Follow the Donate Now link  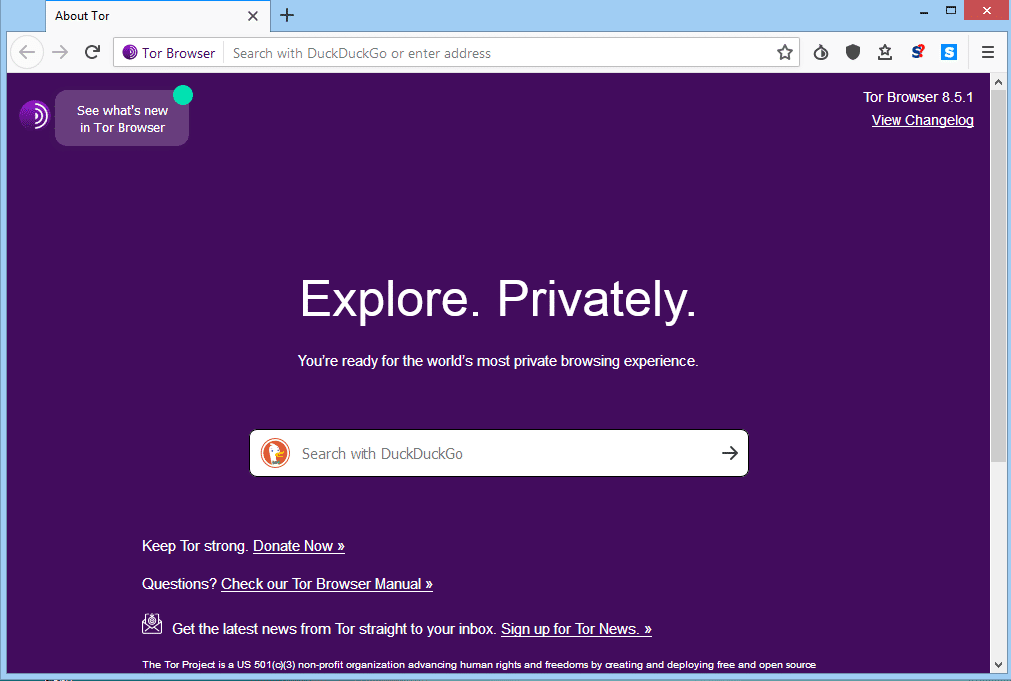click(299, 546)
